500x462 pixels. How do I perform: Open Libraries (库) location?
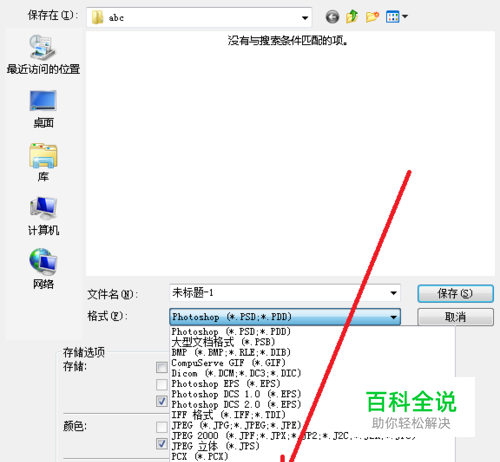[43, 163]
